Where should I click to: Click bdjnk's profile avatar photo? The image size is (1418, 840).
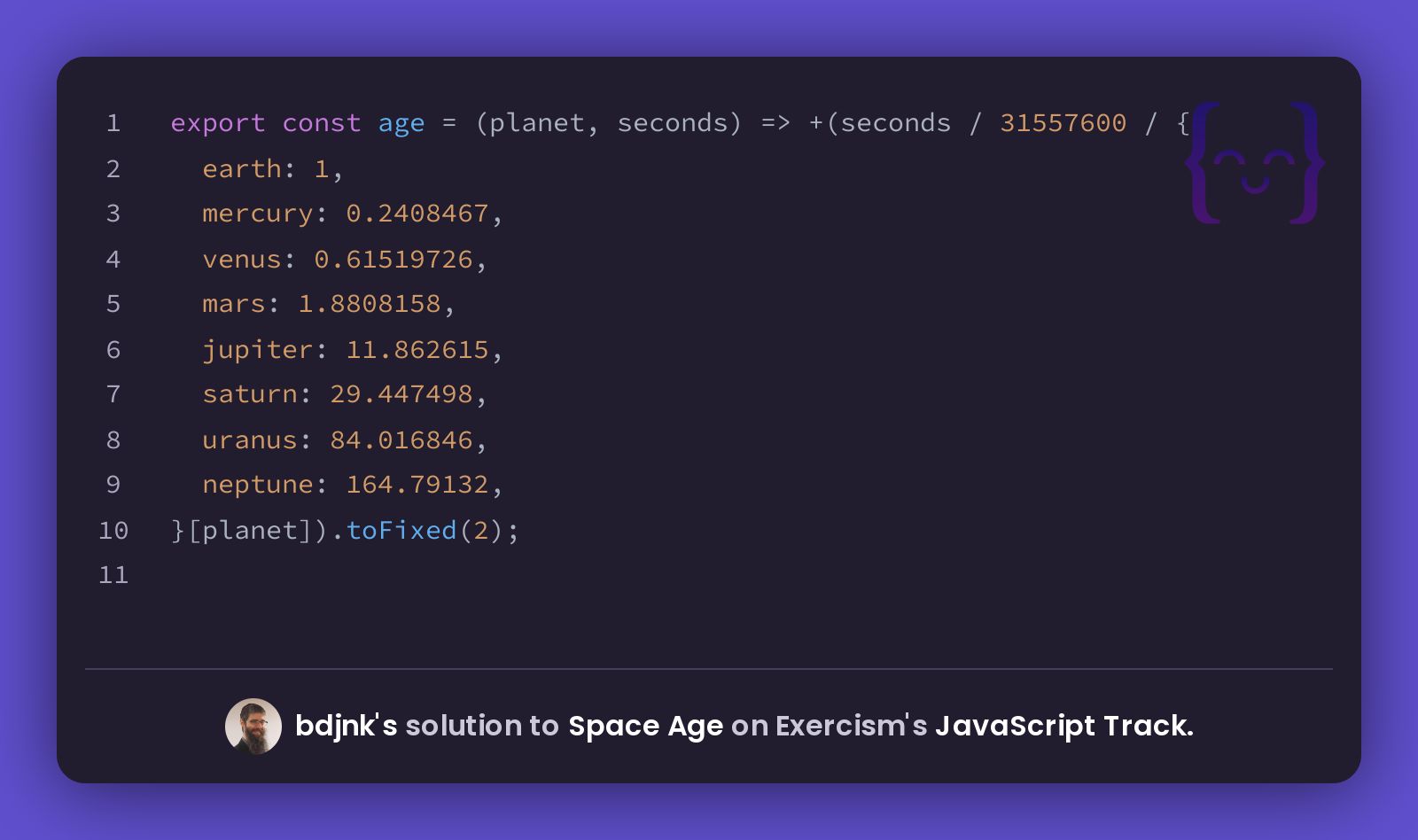[253, 727]
